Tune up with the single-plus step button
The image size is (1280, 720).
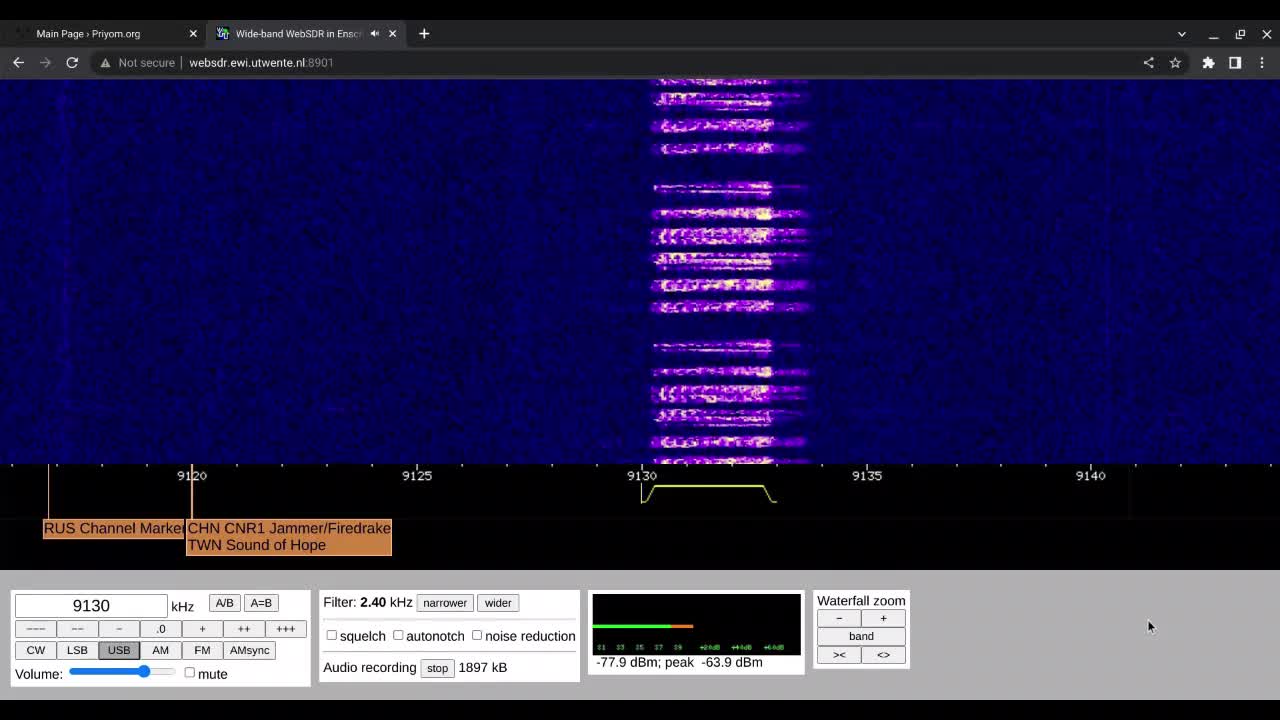[202, 629]
